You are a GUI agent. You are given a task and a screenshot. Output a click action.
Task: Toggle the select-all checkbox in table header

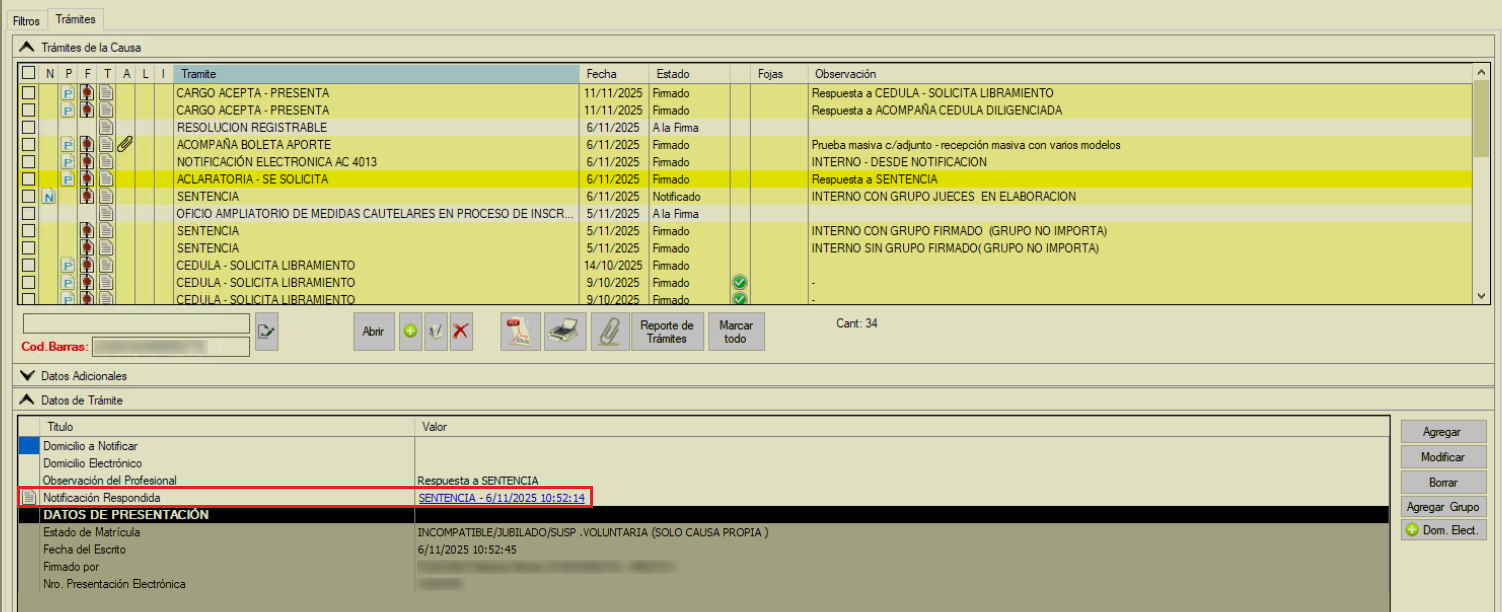(28, 73)
